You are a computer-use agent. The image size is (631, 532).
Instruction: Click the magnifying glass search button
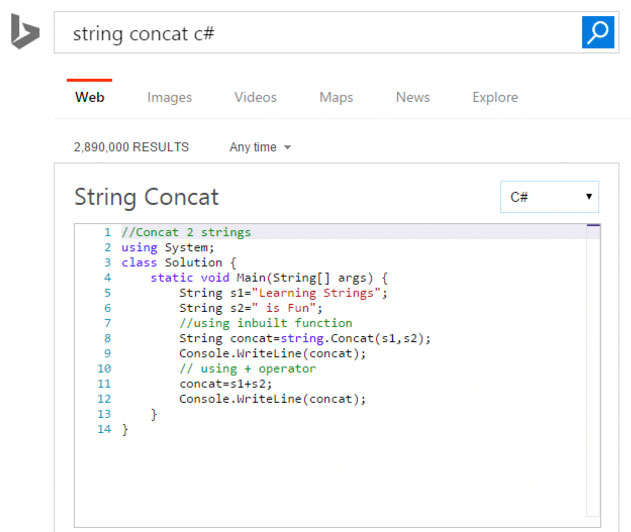(598, 32)
